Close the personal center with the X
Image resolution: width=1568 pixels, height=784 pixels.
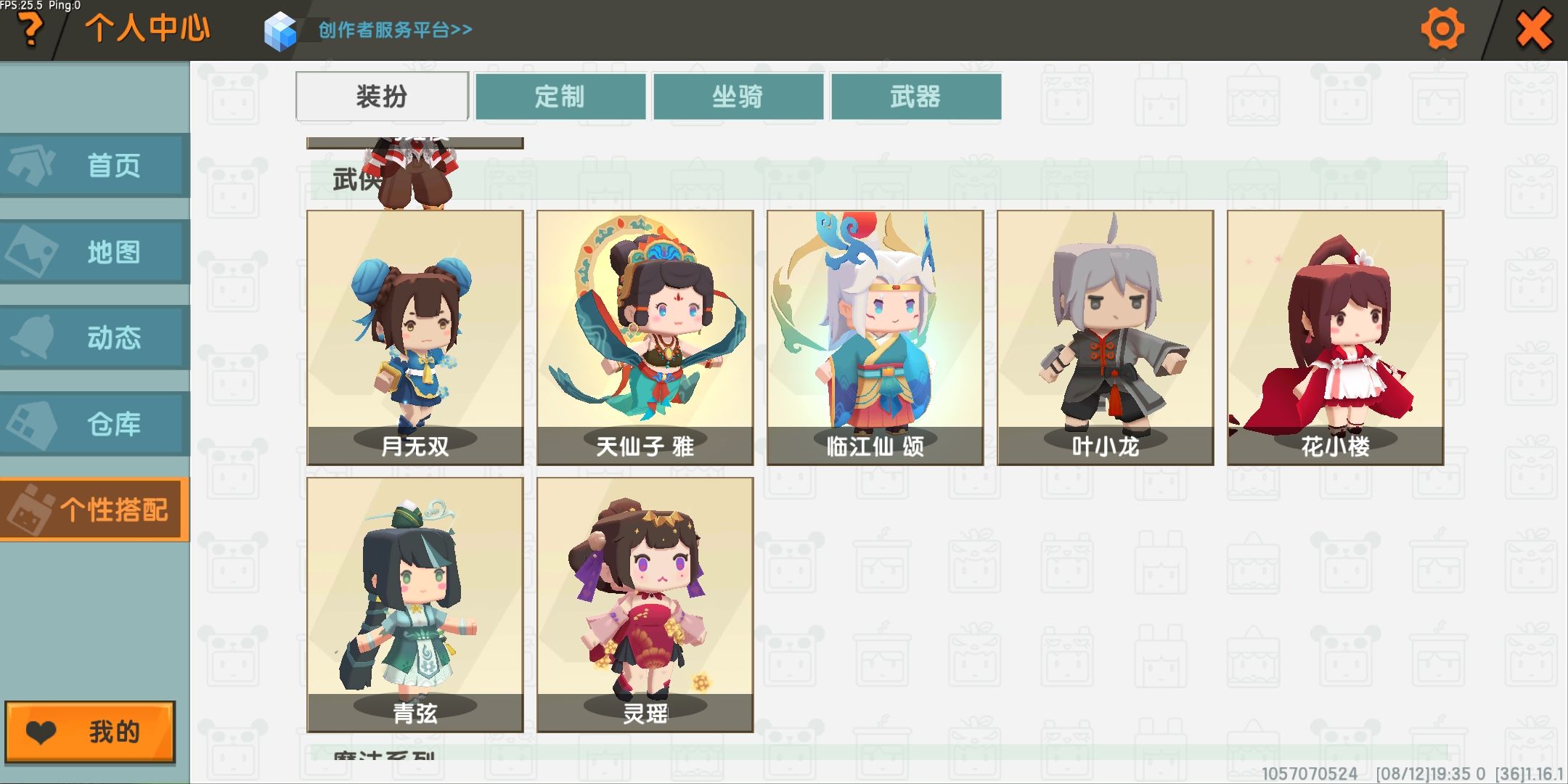point(1534,30)
